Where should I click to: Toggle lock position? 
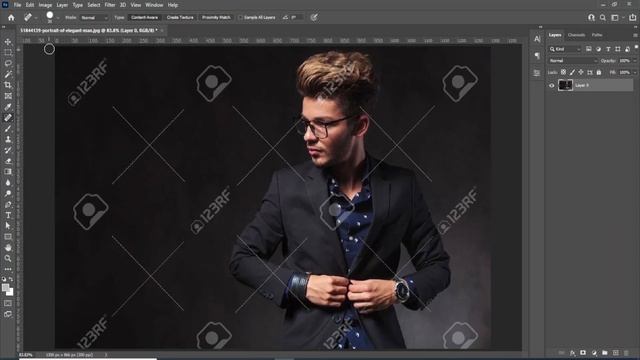tap(581, 72)
